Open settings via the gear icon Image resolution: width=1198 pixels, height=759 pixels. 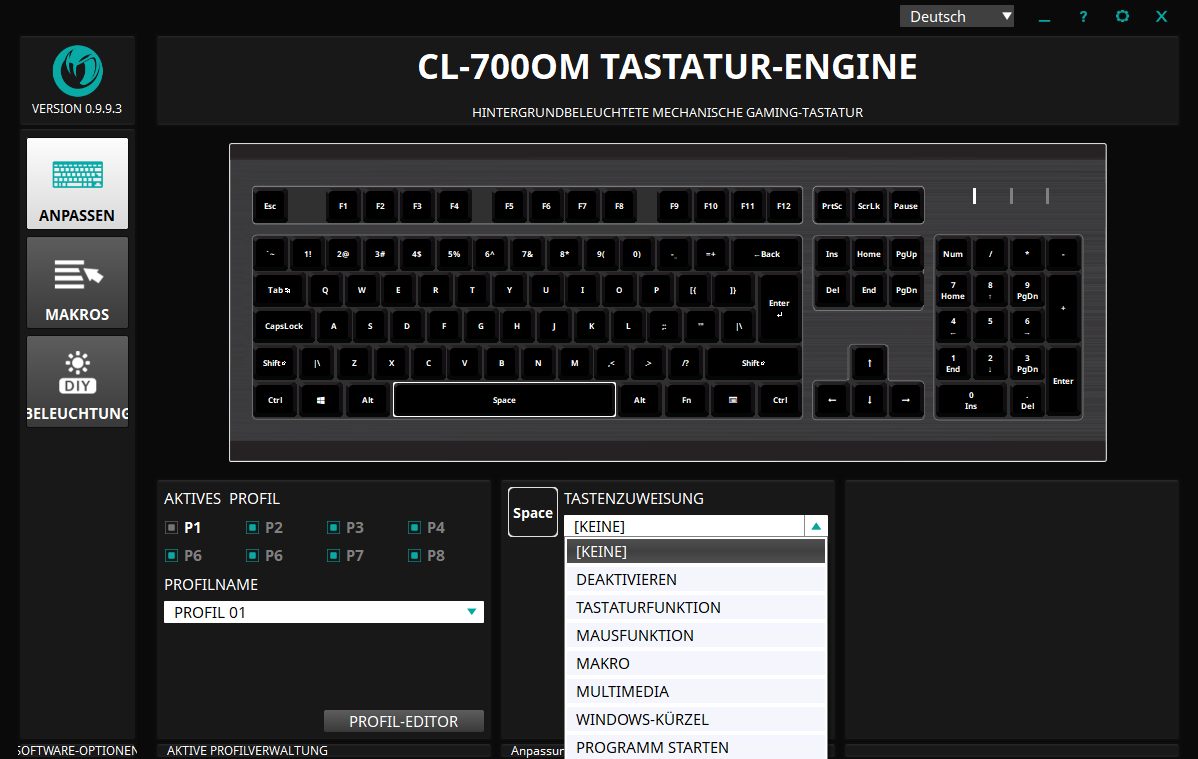(1122, 17)
